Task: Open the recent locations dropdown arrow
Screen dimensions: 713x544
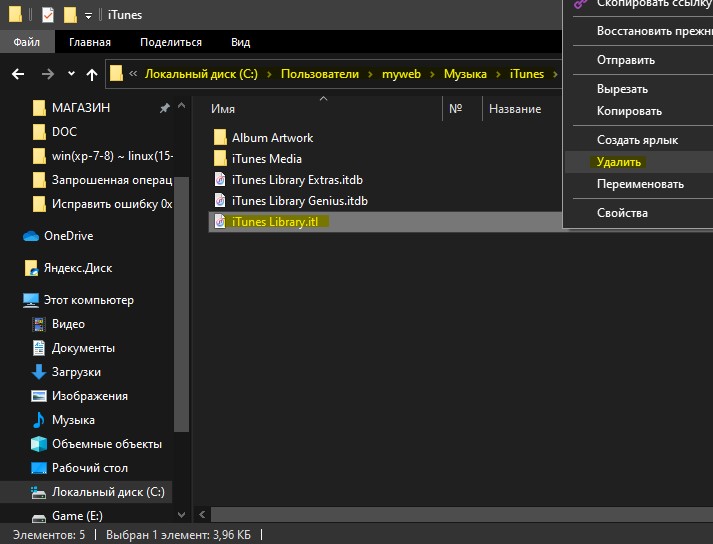Action: pyautogui.click(x=71, y=74)
